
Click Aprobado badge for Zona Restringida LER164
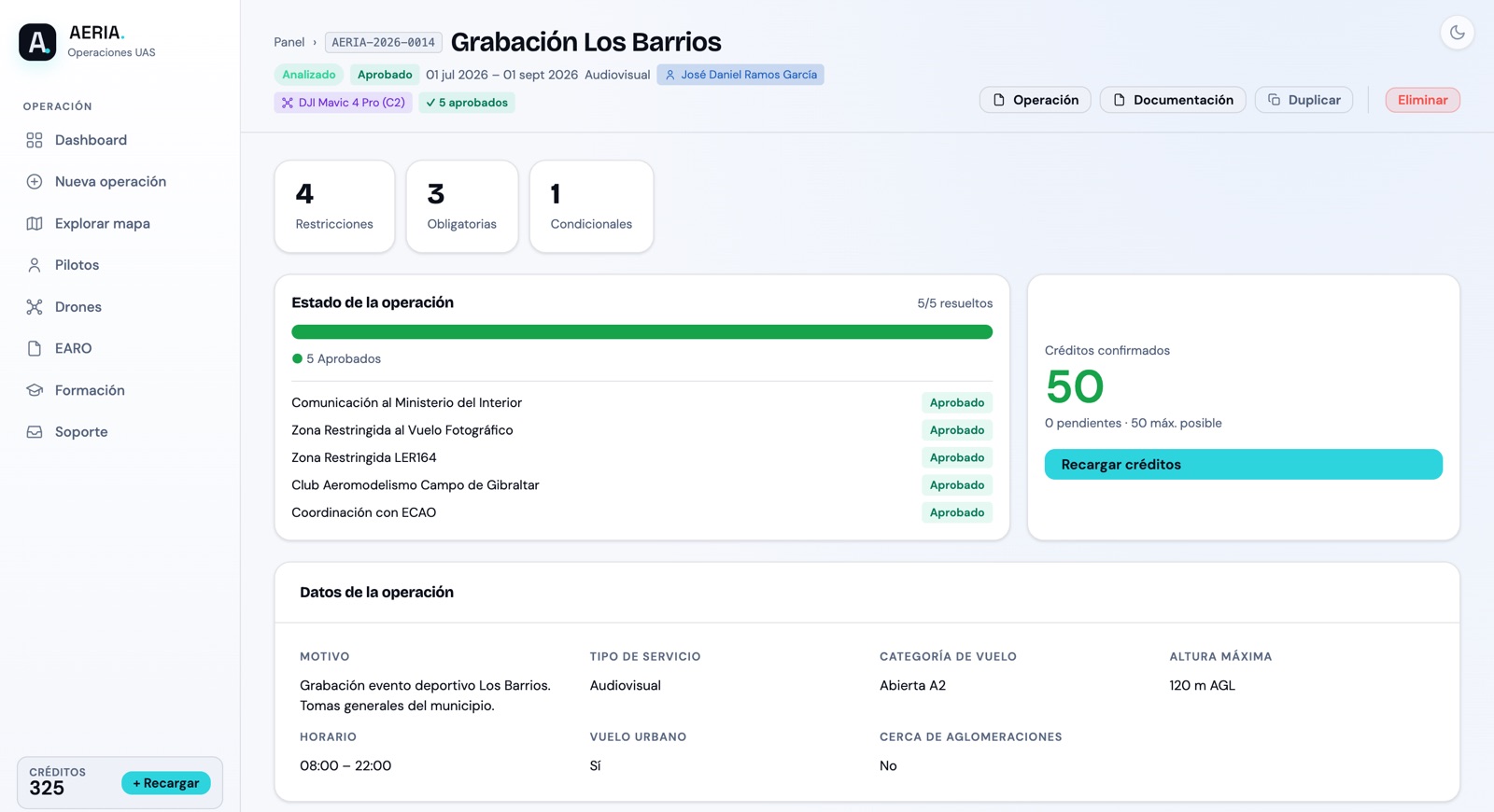pos(956,457)
